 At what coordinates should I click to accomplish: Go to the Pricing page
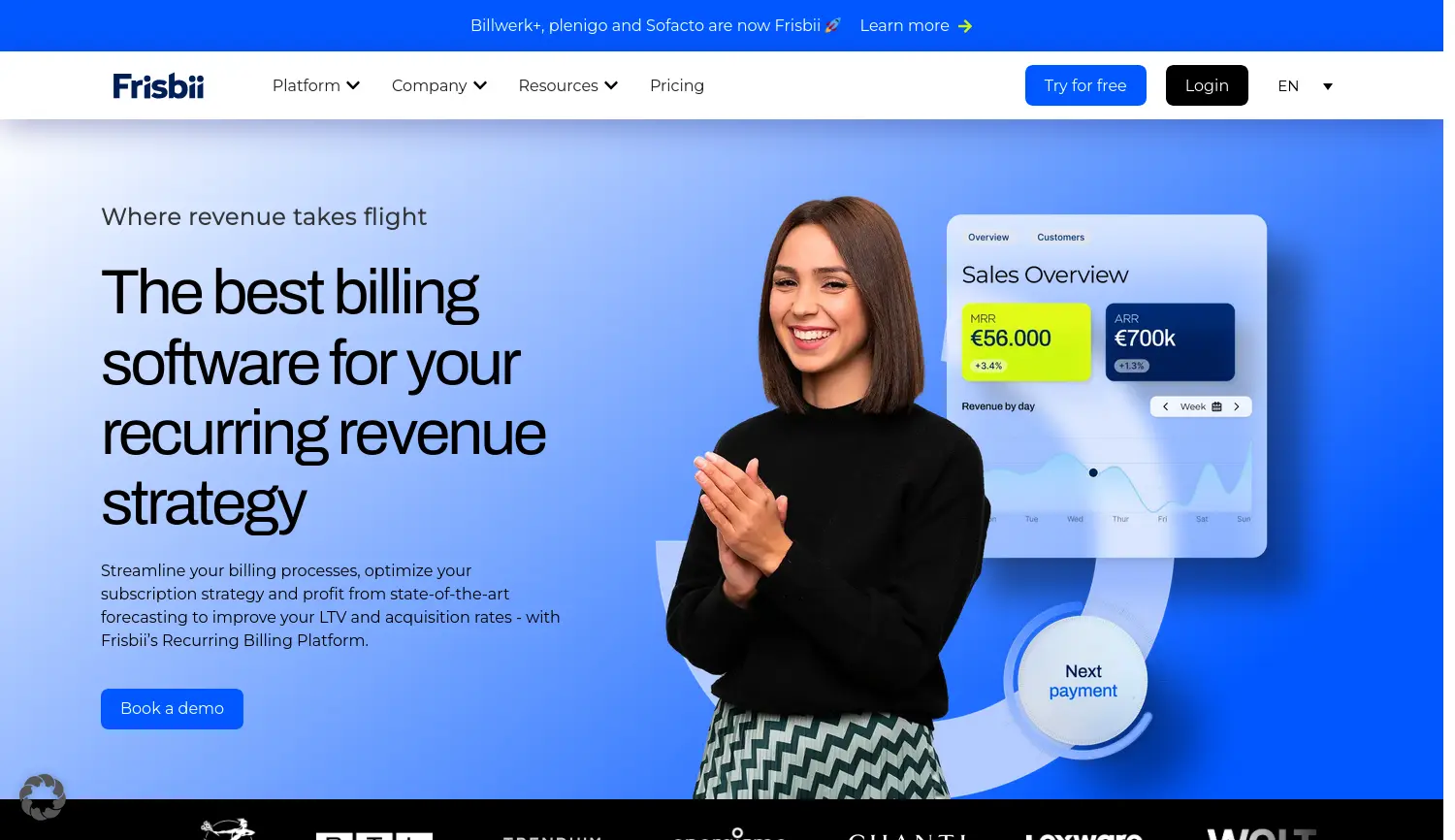pos(677,85)
